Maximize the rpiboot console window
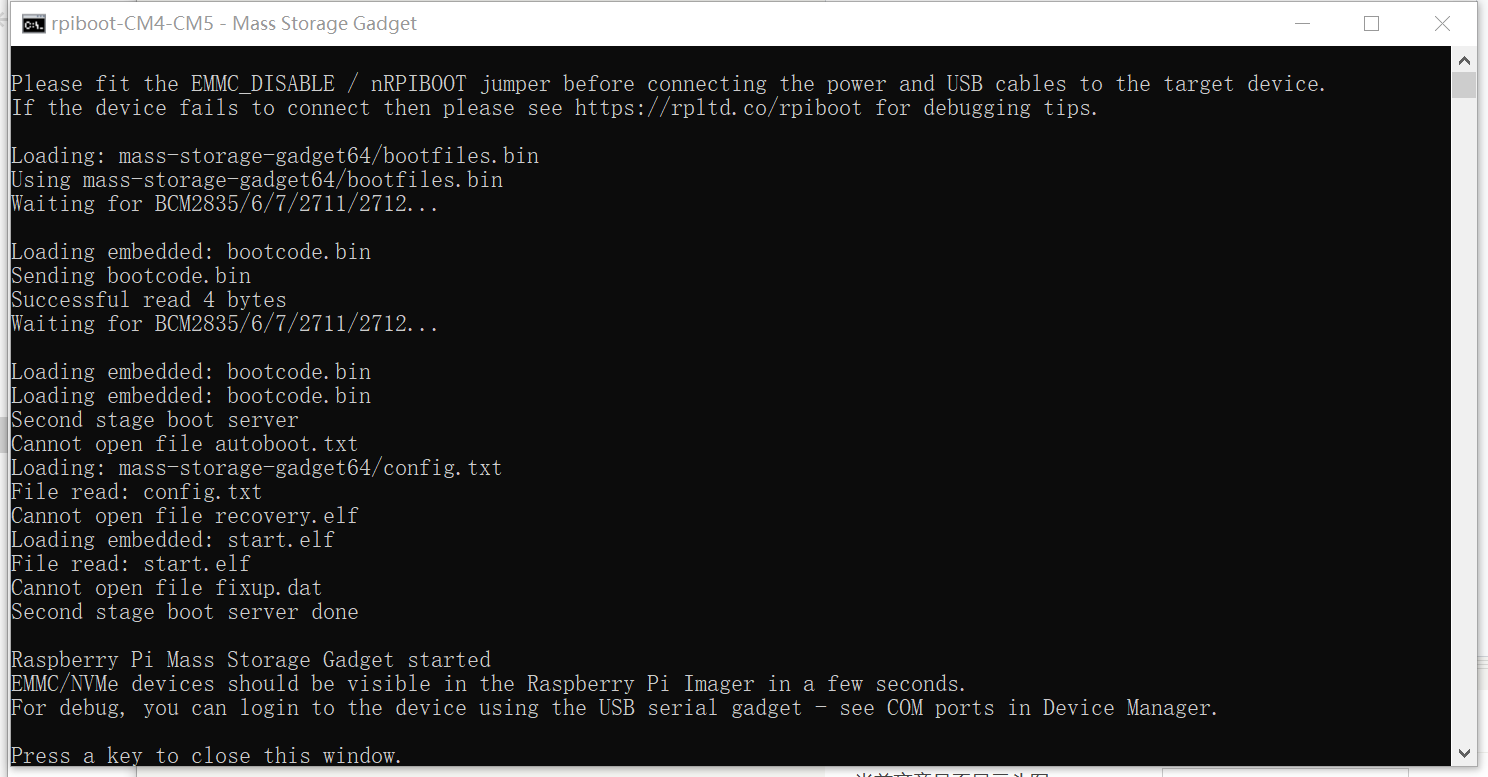 [1371, 24]
